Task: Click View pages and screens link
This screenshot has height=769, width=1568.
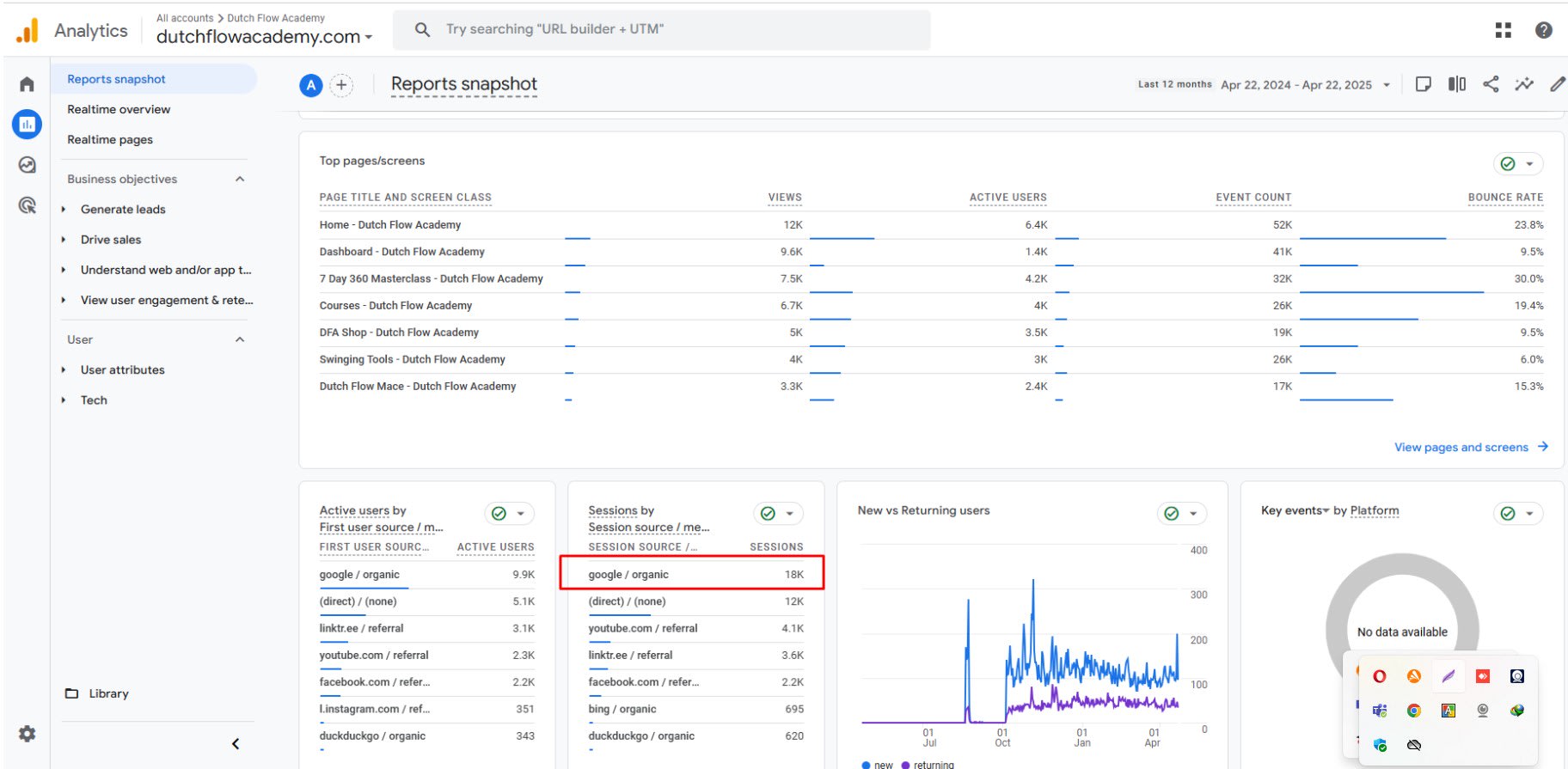Action: click(x=1471, y=447)
